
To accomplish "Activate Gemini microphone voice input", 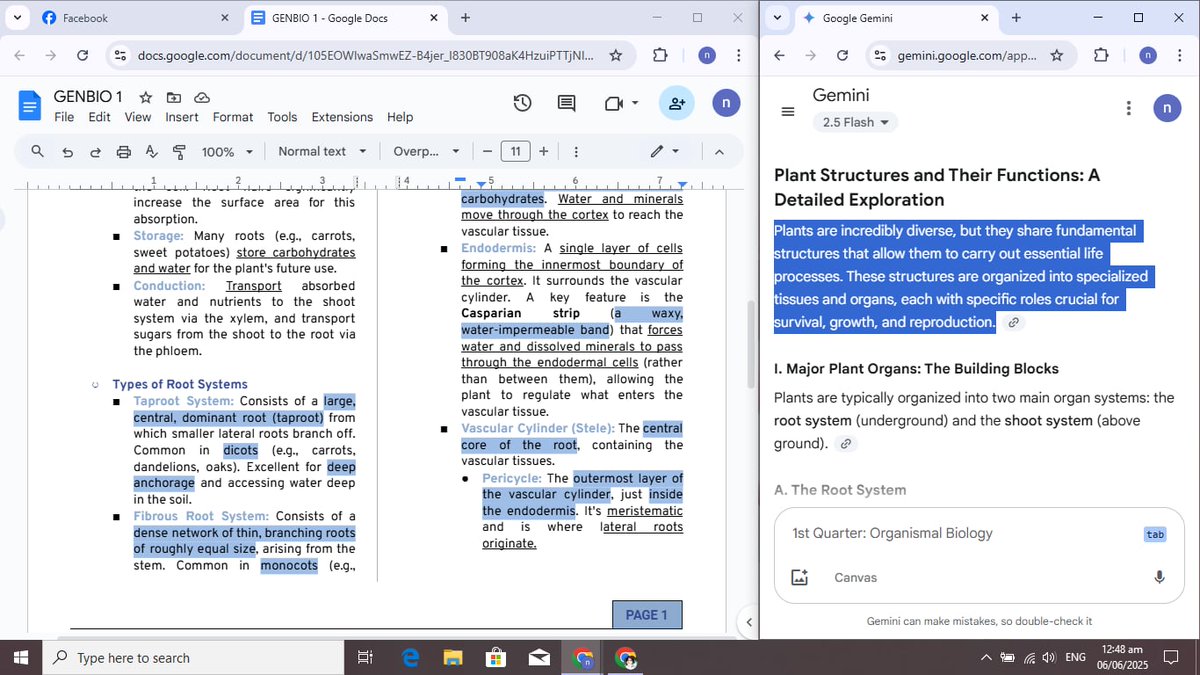I will click(x=1159, y=577).
